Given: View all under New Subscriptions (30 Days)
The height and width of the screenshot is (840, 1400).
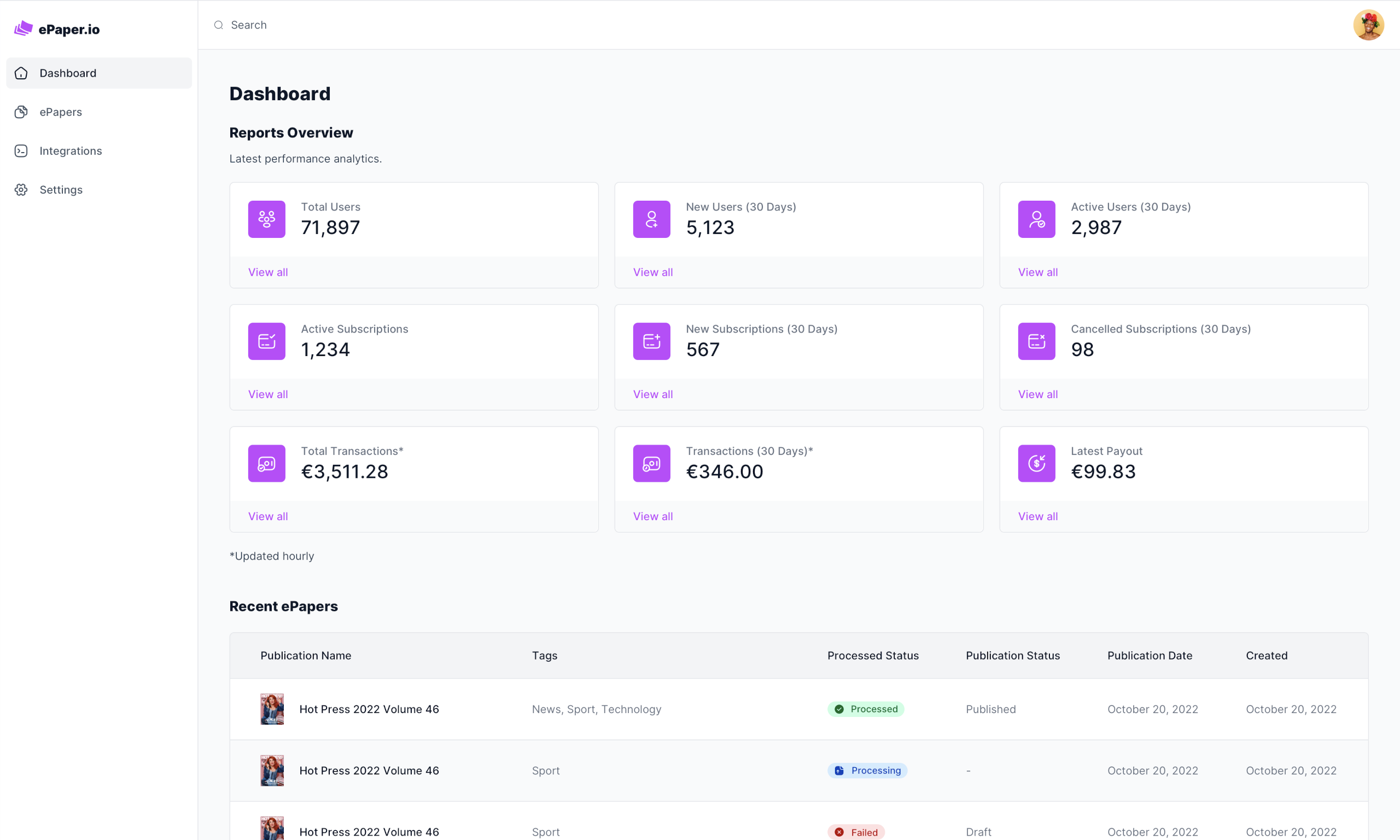Looking at the screenshot, I should (652, 394).
